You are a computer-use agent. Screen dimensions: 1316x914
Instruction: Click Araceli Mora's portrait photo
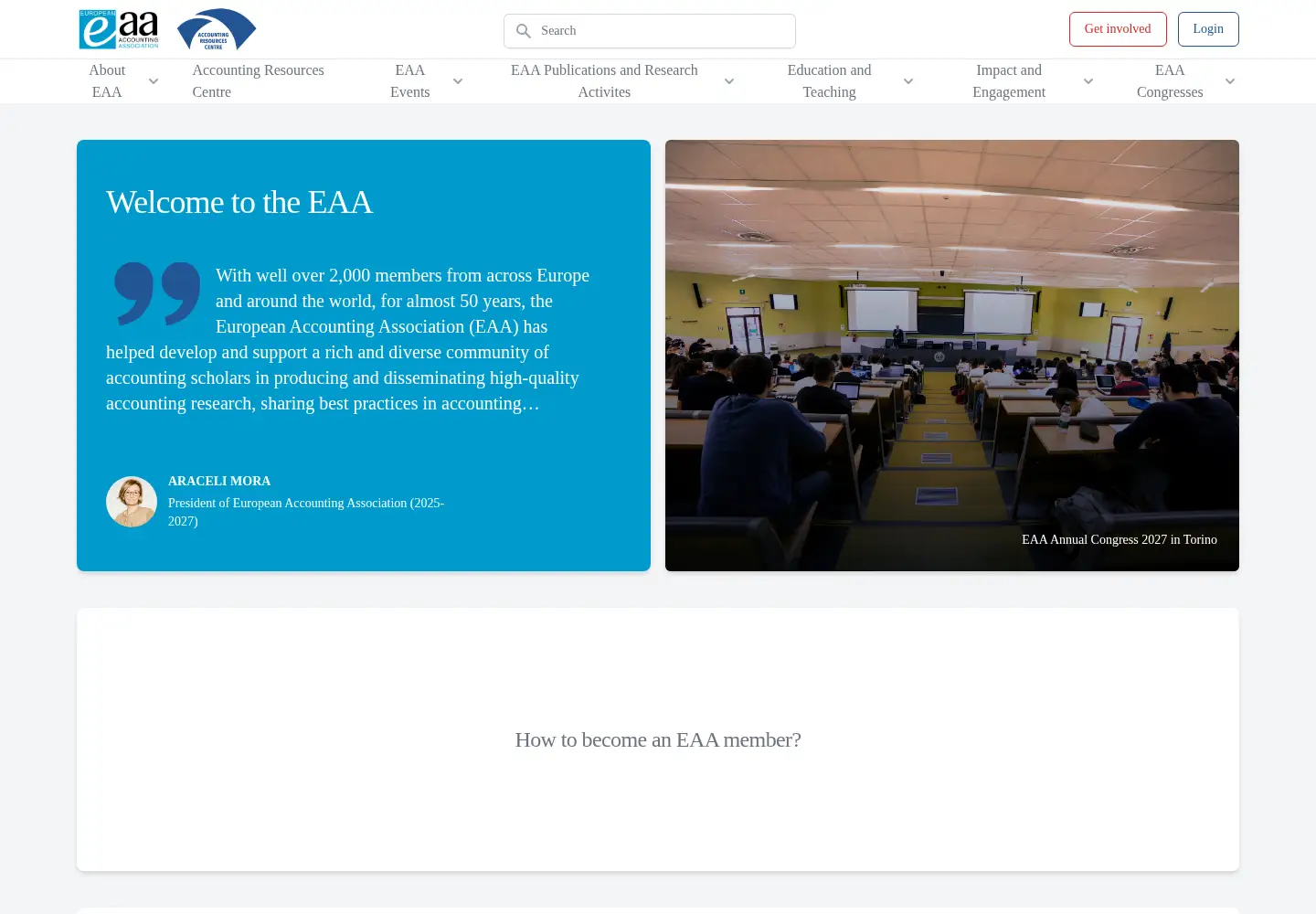[132, 502]
